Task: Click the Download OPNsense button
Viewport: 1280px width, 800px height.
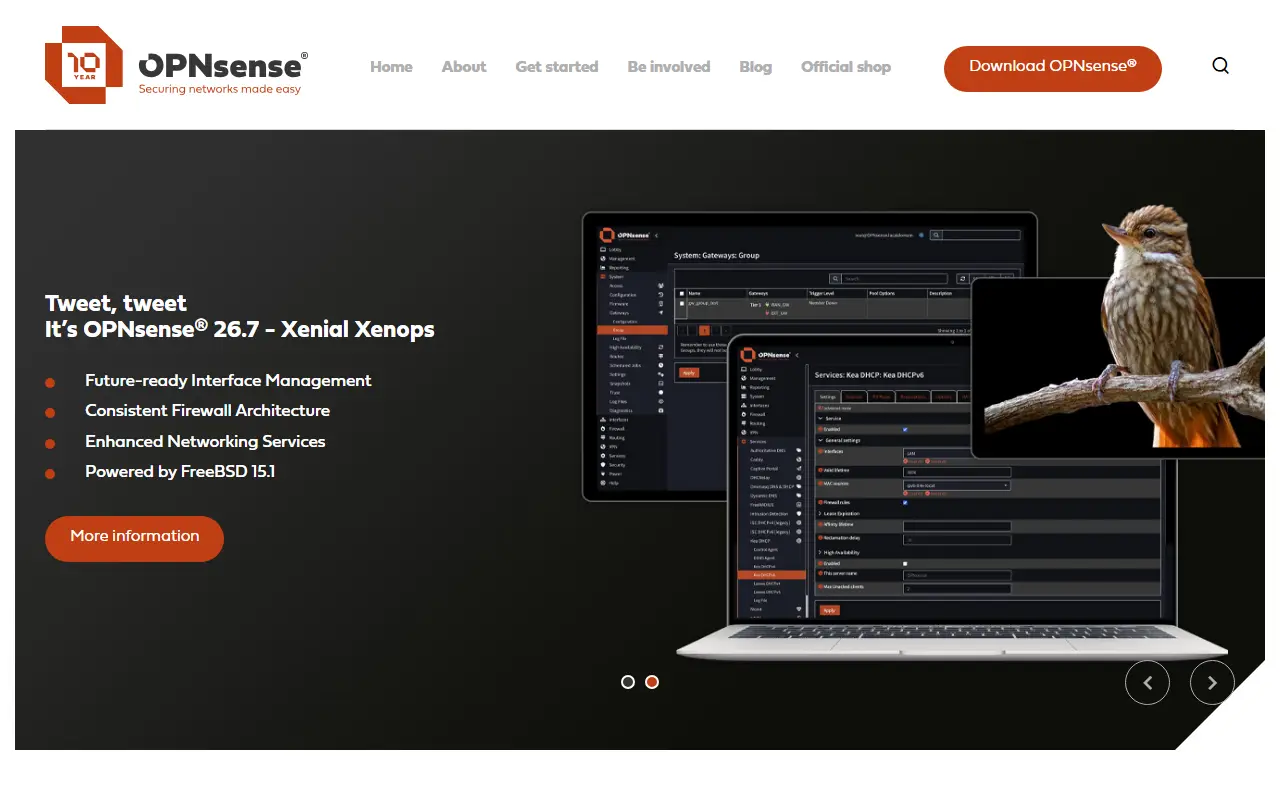Action: [1053, 68]
